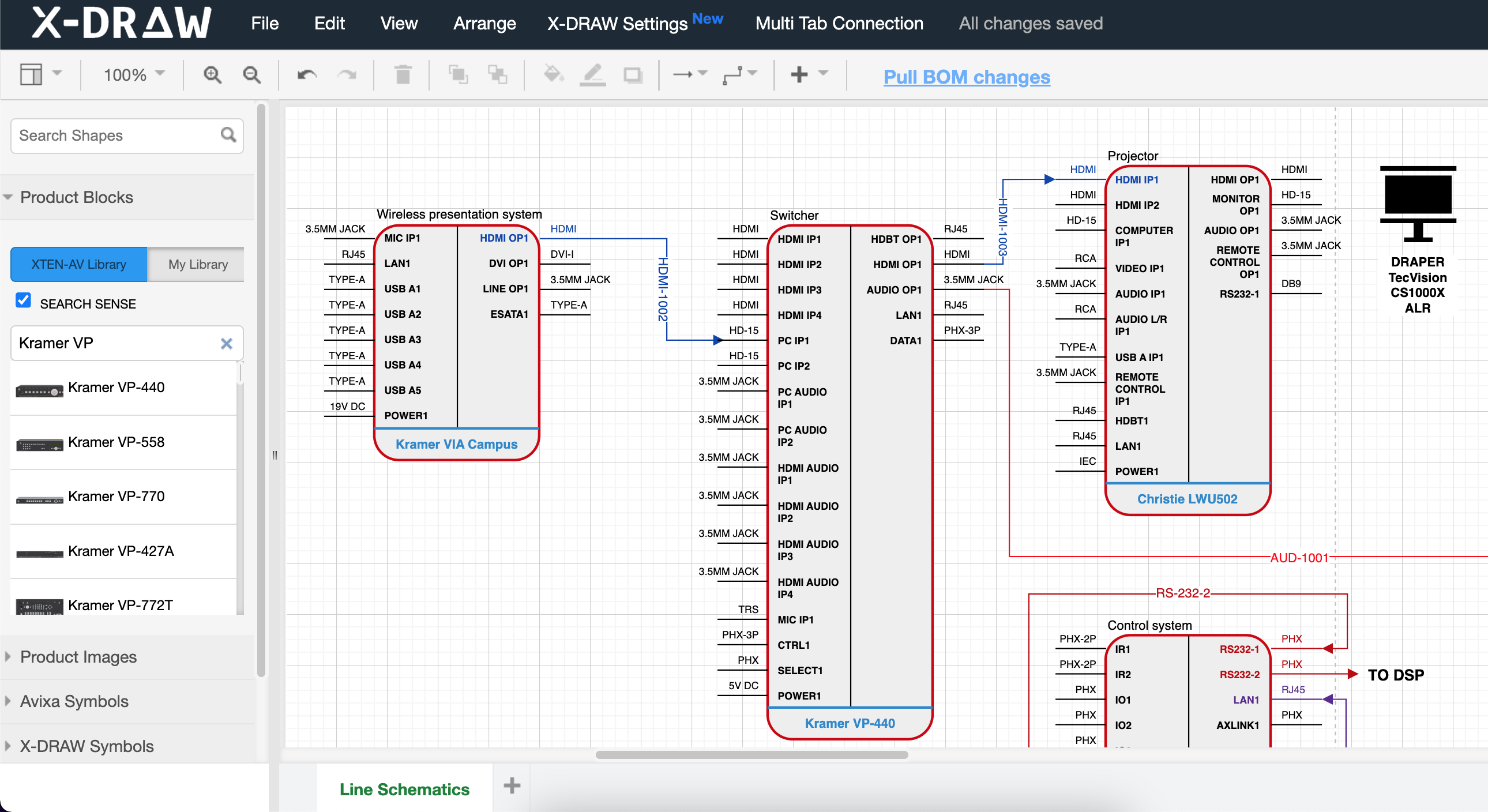Image resolution: width=1488 pixels, height=812 pixels.
Task: Click the zoom out magnifier icon
Action: [x=251, y=75]
